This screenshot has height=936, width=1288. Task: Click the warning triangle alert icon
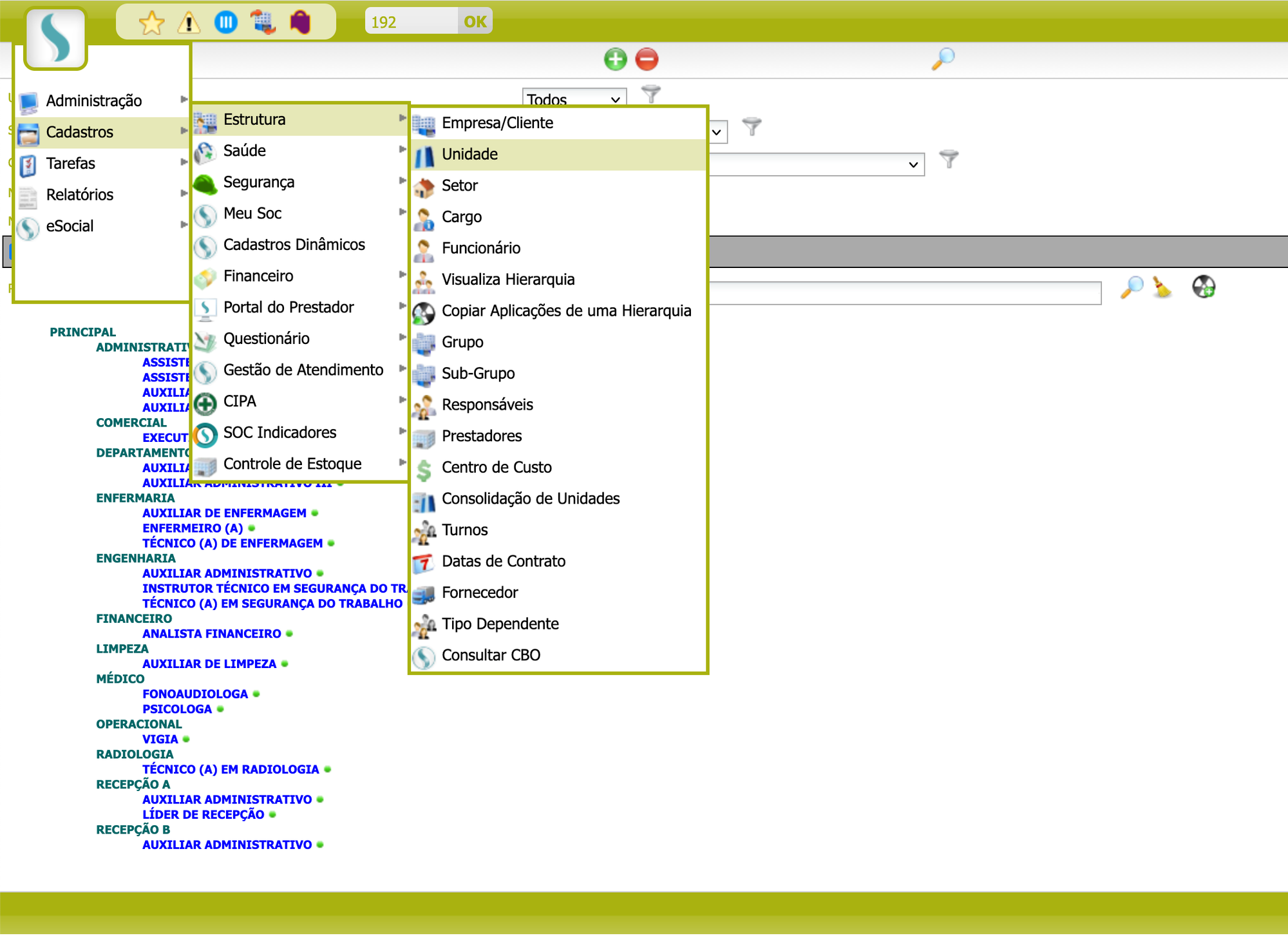189,23
